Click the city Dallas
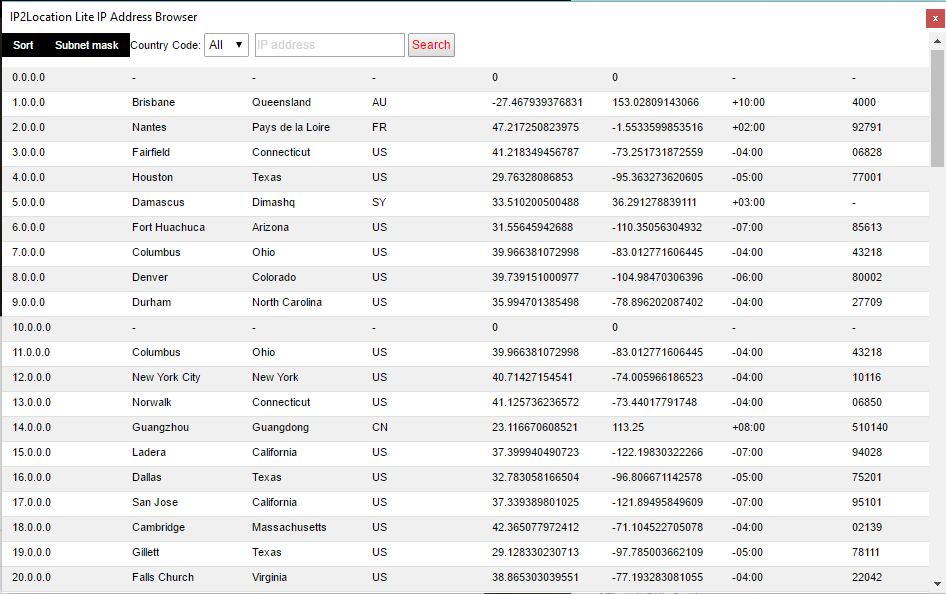 [x=147, y=478]
